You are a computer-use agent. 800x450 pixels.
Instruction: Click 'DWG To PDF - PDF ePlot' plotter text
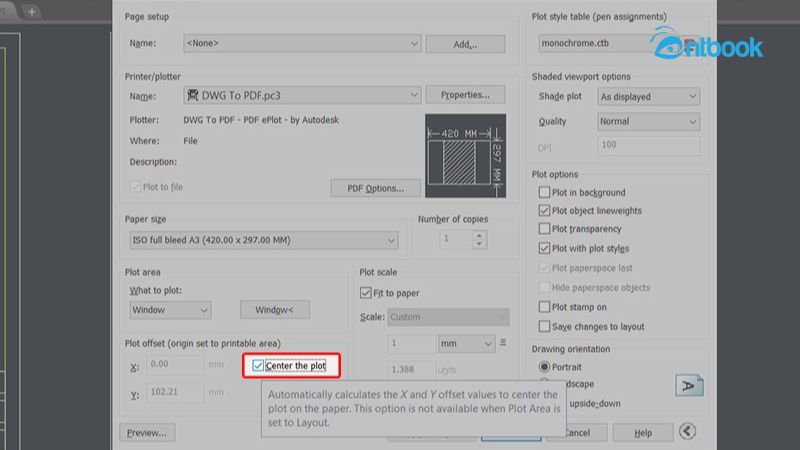tap(261, 120)
